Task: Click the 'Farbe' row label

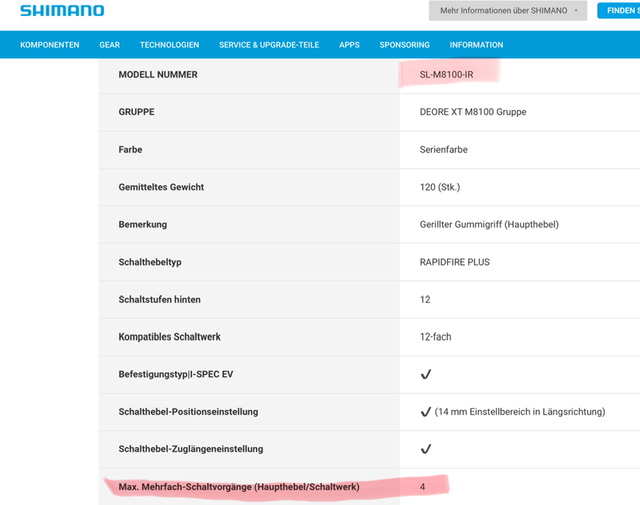Action: [x=130, y=149]
